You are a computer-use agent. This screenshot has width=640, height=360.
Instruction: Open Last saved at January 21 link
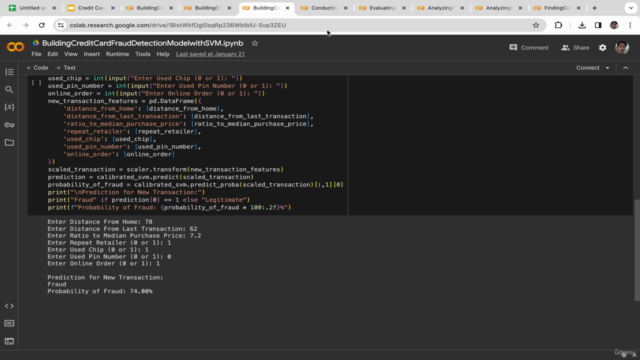[x=210, y=54]
